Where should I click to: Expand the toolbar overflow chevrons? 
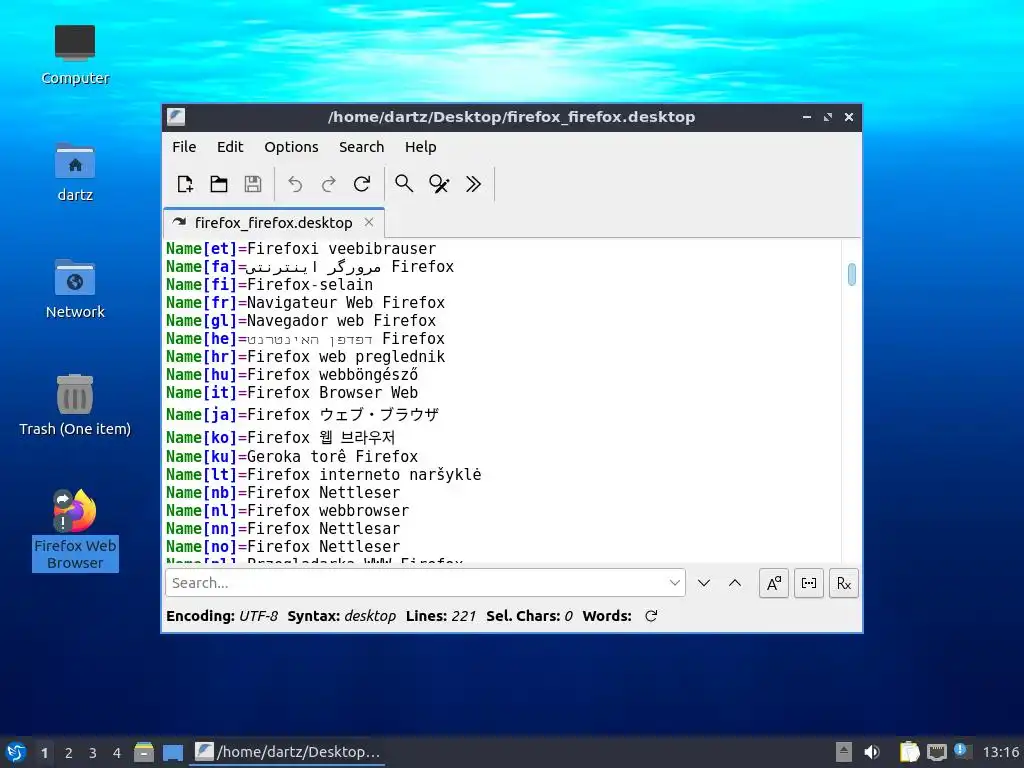point(473,184)
